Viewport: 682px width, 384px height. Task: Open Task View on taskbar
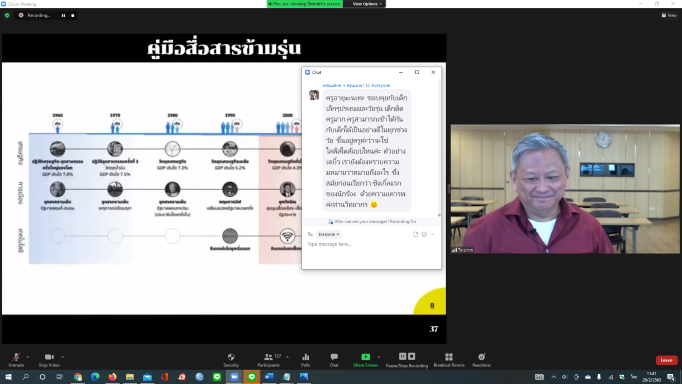60,377
